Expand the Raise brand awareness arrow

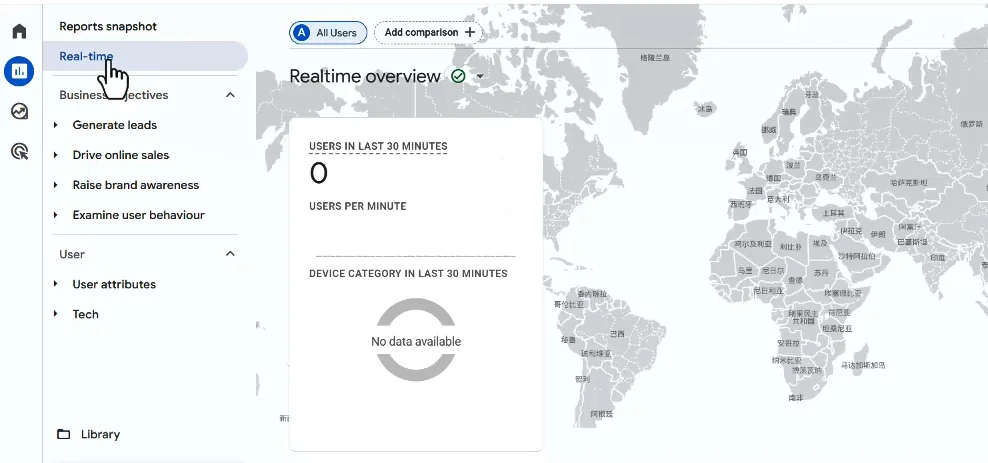[56, 185]
